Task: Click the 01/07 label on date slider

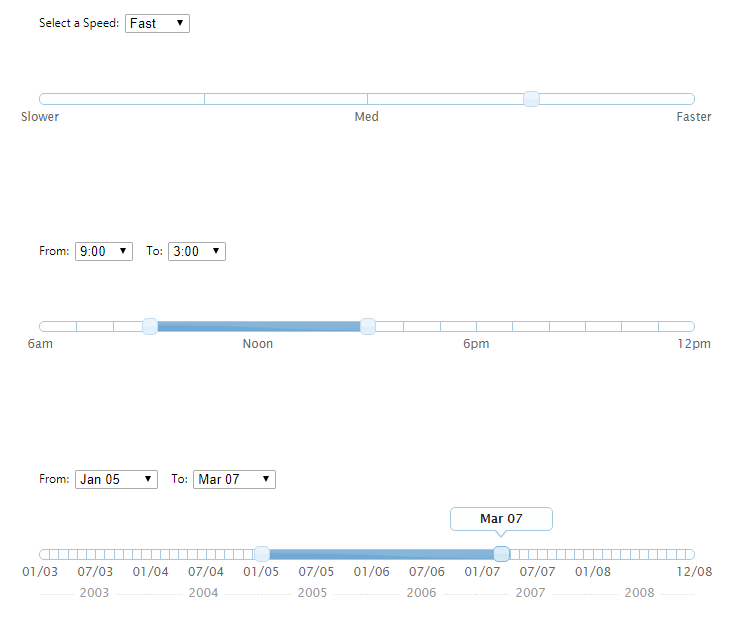Action: coord(482,572)
